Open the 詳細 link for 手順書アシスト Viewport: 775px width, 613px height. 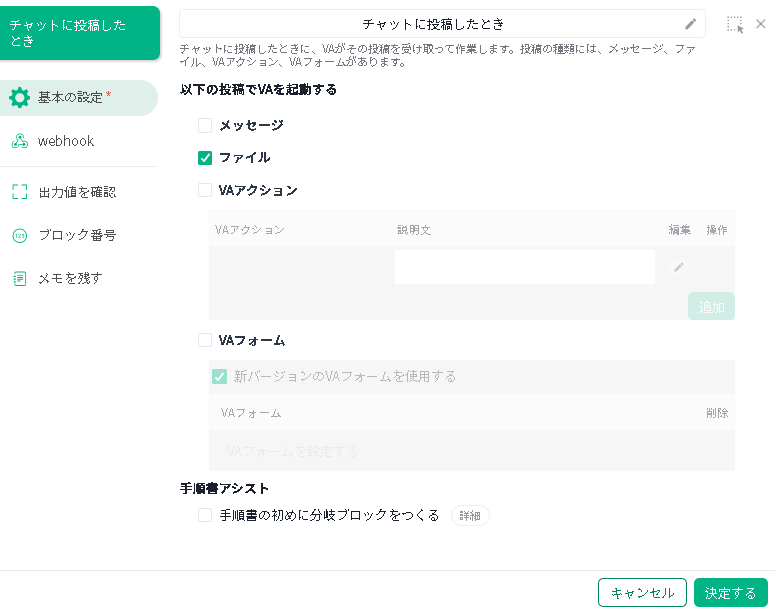coord(470,516)
